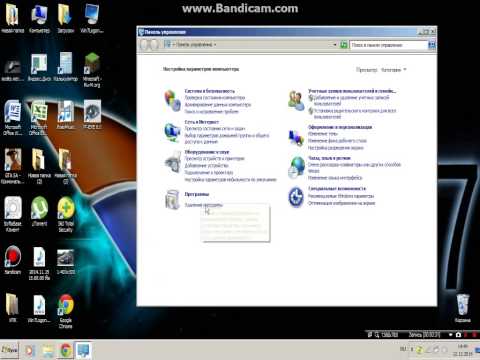
Task: Click Bandicam overlay camera screenshot icon
Action: [x=458, y=334]
